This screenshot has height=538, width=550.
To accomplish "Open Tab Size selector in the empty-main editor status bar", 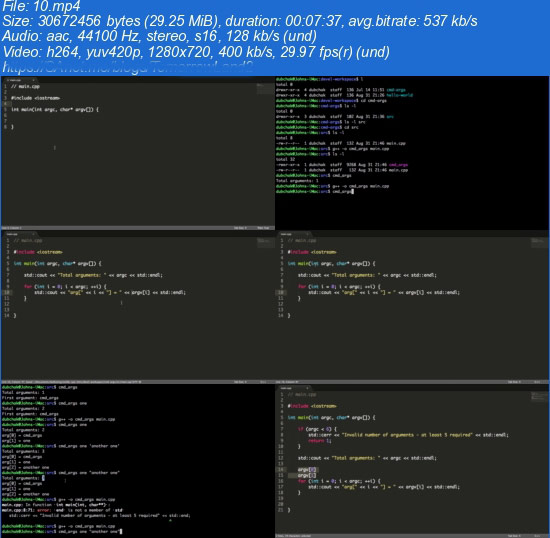I will tap(240, 228).
